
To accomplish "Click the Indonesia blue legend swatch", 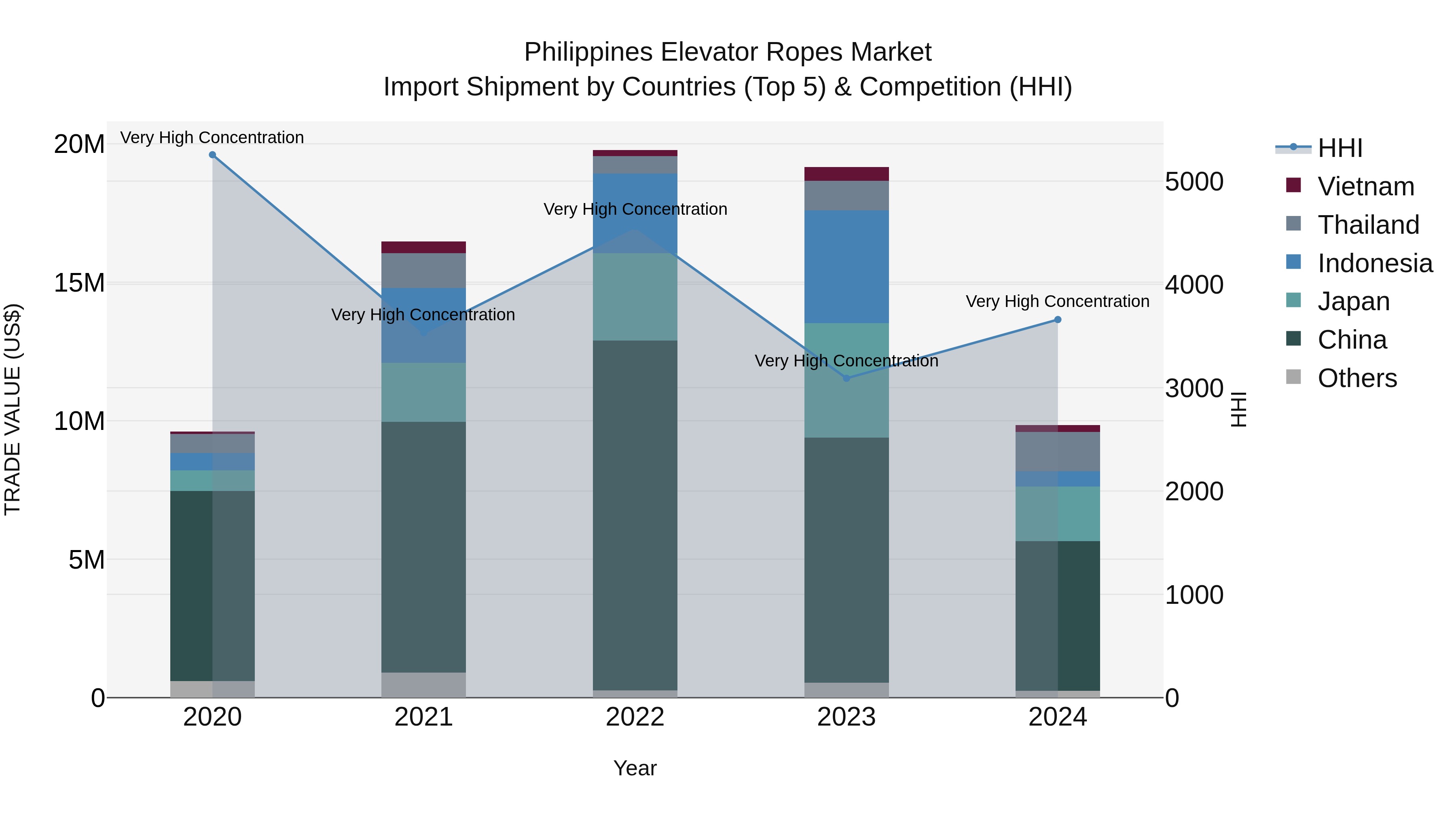I will (1293, 262).
